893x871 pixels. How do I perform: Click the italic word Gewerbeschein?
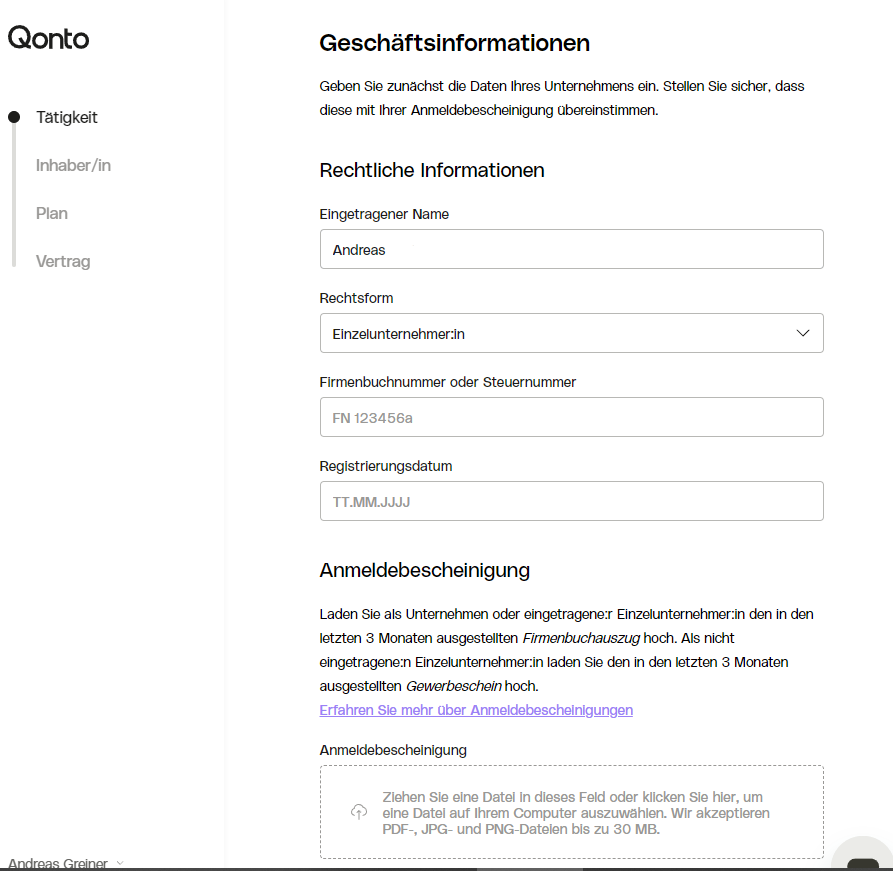(x=454, y=686)
